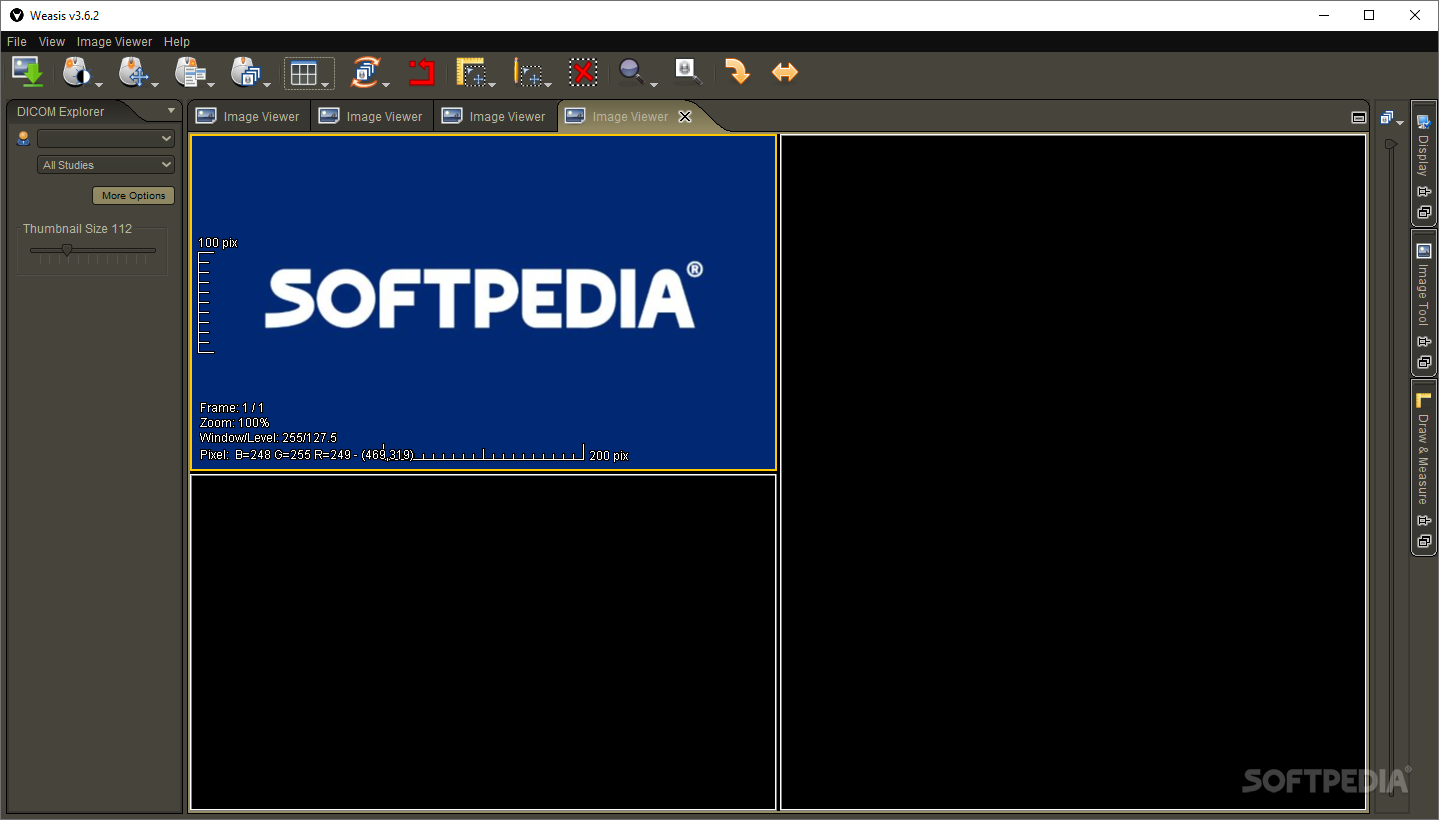The image size is (1439, 820).
Task: Click the 'Frame: 1 / 1' overlay text
Action: (x=232, y=408)
